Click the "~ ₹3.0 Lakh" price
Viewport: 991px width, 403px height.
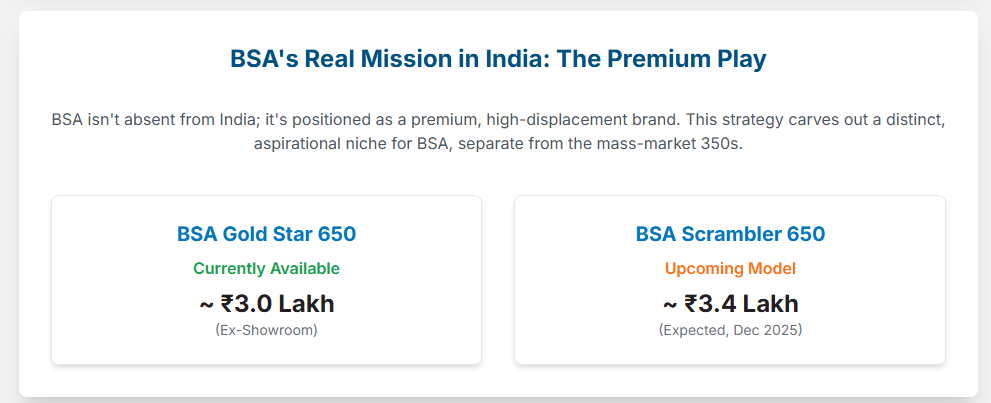pyautogui.click(x=266, y=303)
